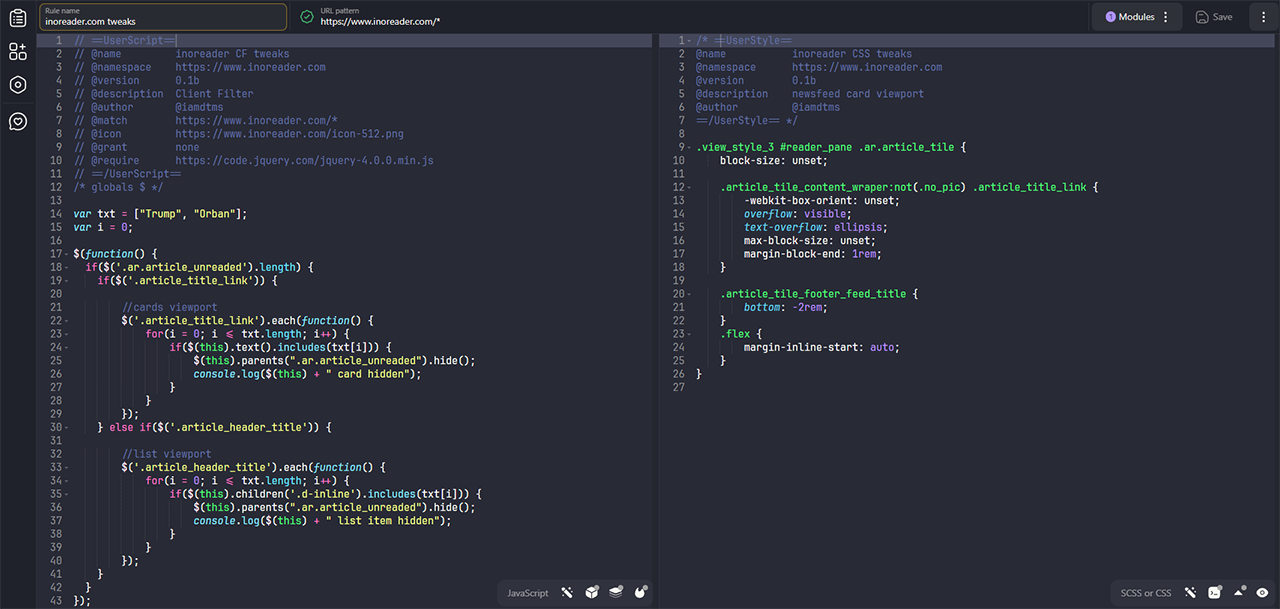Viewport: 1280px width, 609px height.
Task: Click the '0.1b' version value in JS editor
Action: (187, 80)
